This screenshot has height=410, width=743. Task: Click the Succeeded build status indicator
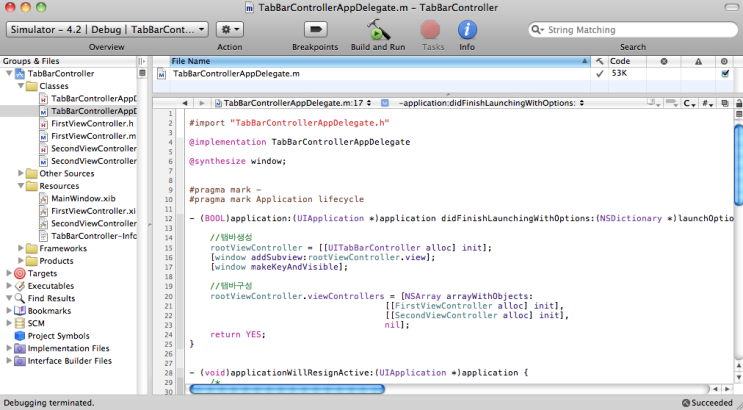pyautogui.click(x=707, y=403)
